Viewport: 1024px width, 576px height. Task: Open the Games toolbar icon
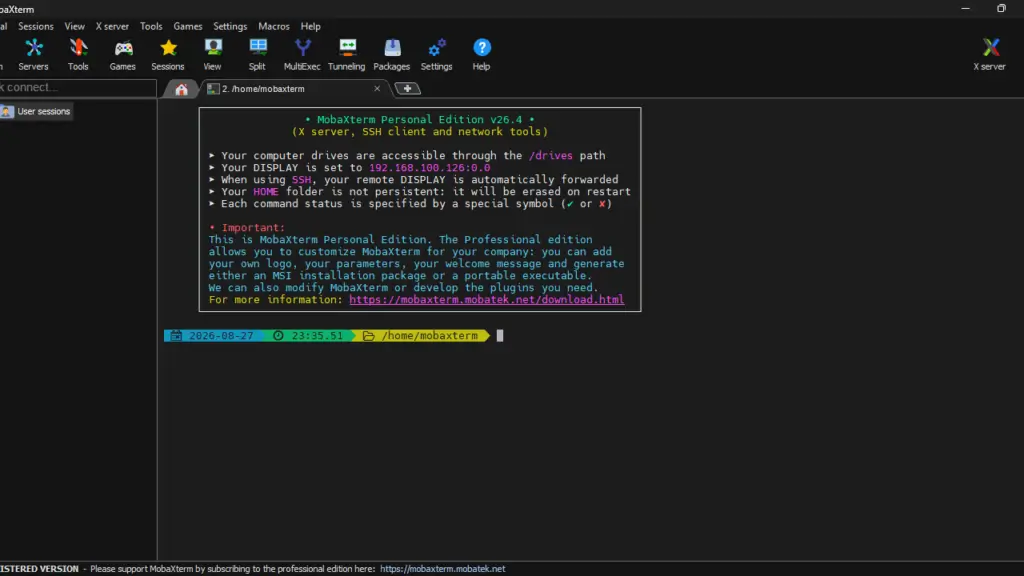click(x=123, y=54)
